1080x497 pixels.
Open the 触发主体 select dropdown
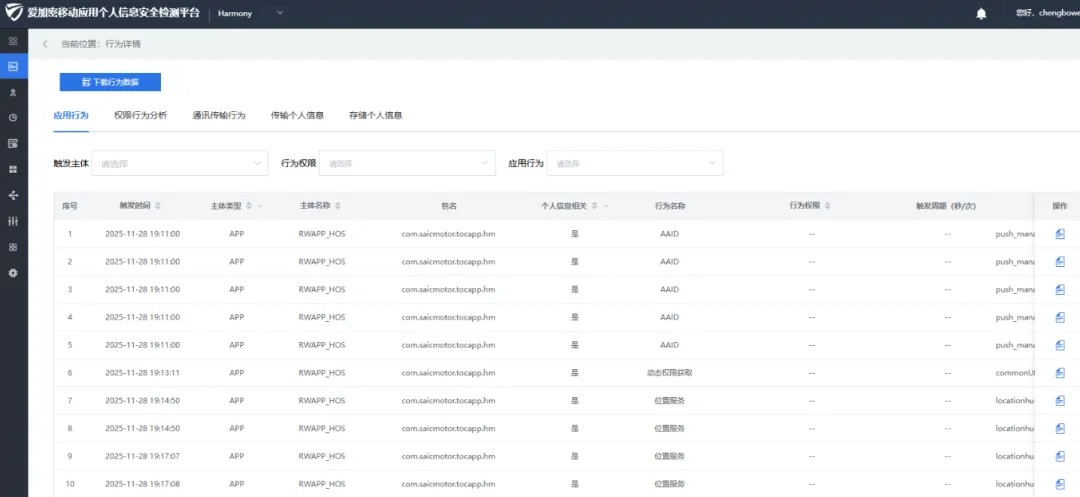coord(180,163)
